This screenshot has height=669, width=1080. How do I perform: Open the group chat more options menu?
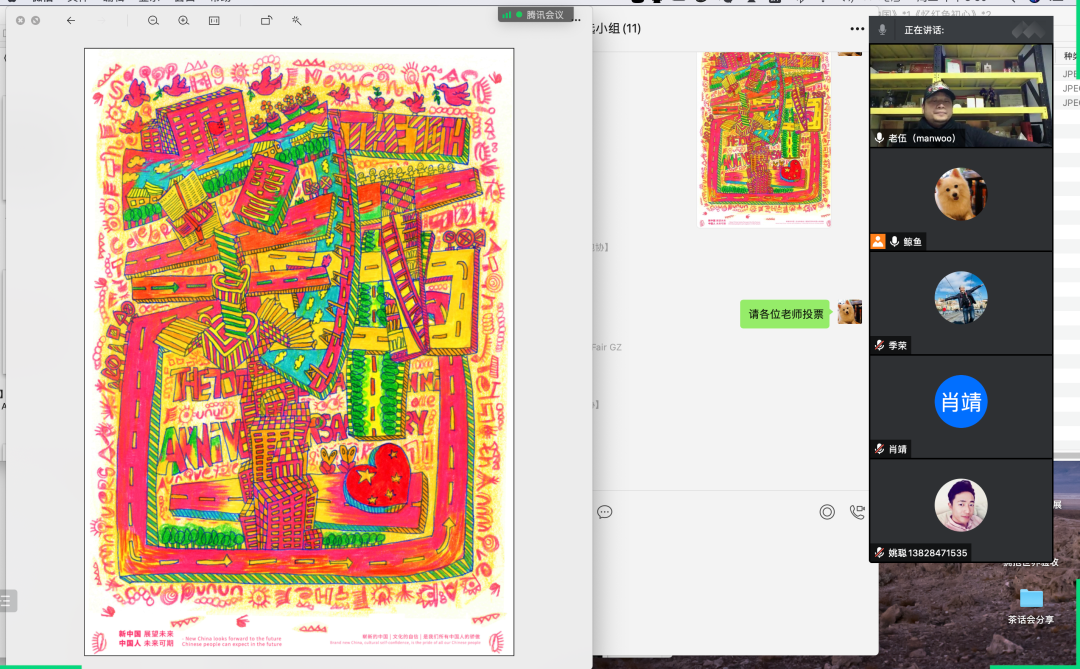coord(856,29)
